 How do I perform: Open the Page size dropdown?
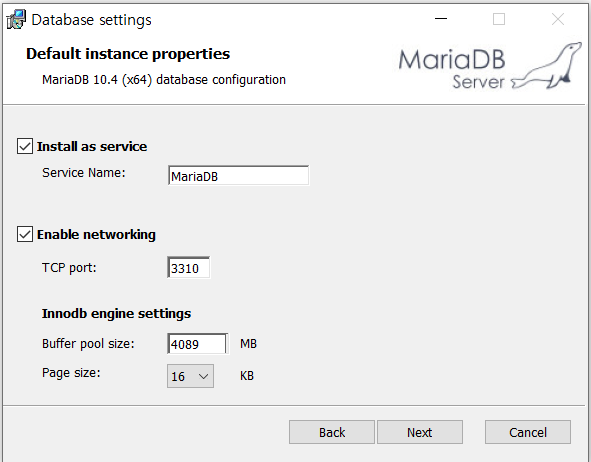click(190, 376)
